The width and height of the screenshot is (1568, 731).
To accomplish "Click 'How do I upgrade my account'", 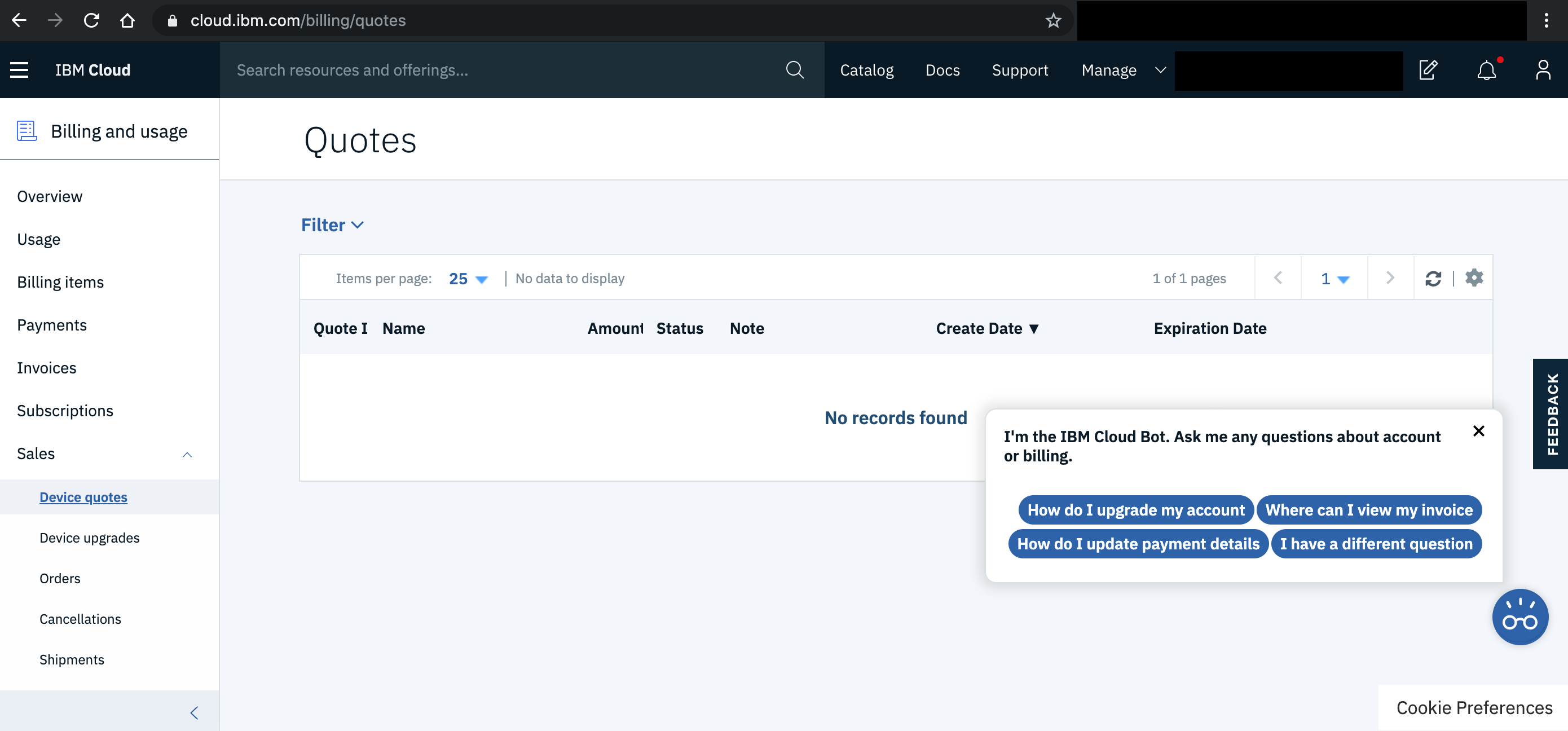I will 1136,510.
